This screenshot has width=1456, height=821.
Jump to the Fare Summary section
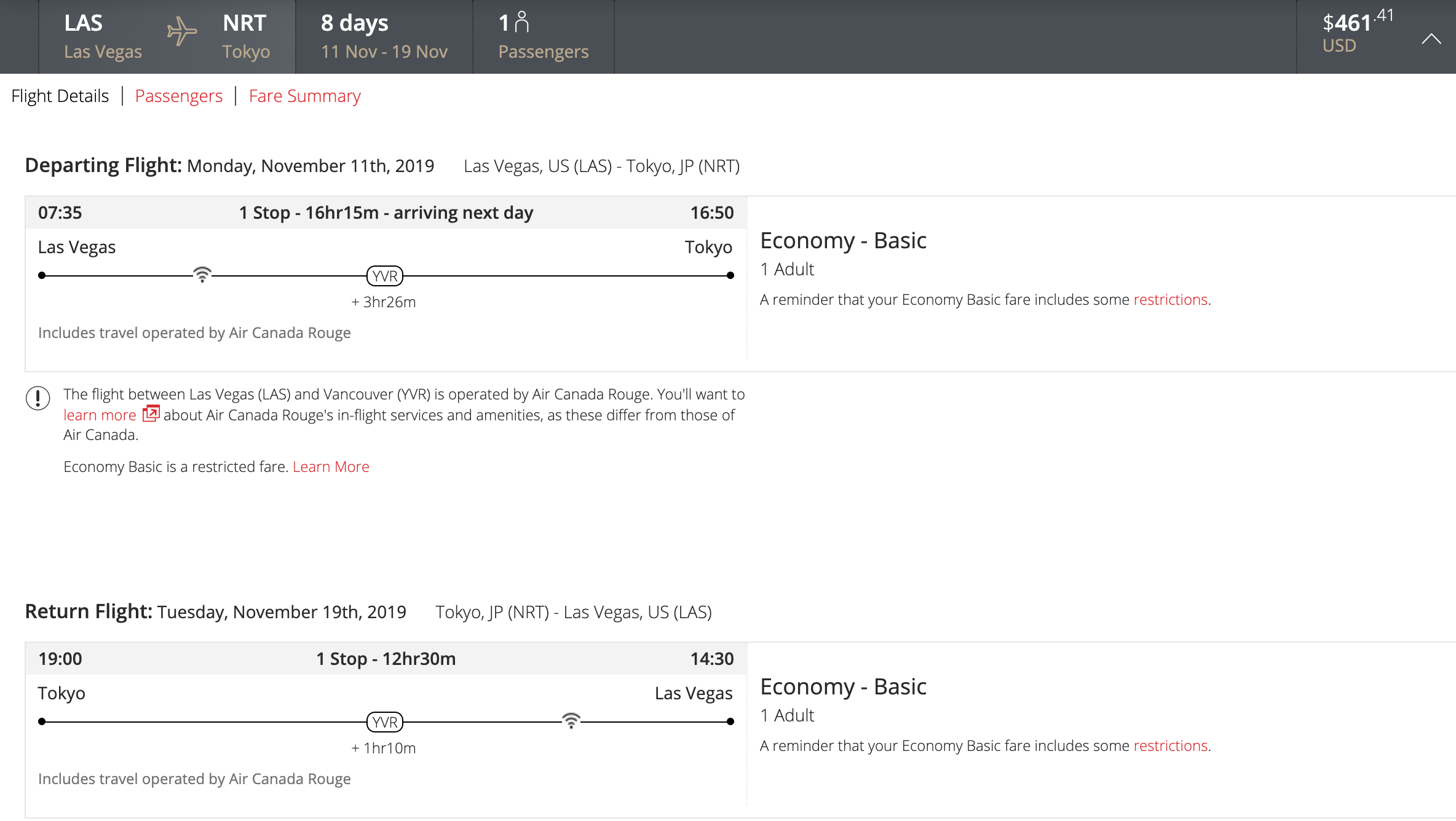[304, 96]
